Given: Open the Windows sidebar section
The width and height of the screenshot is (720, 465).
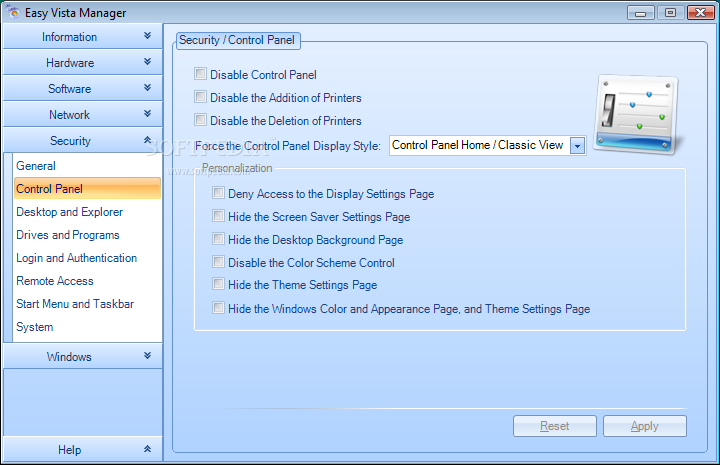Looking at the screenshot, I should pos(83,356).
